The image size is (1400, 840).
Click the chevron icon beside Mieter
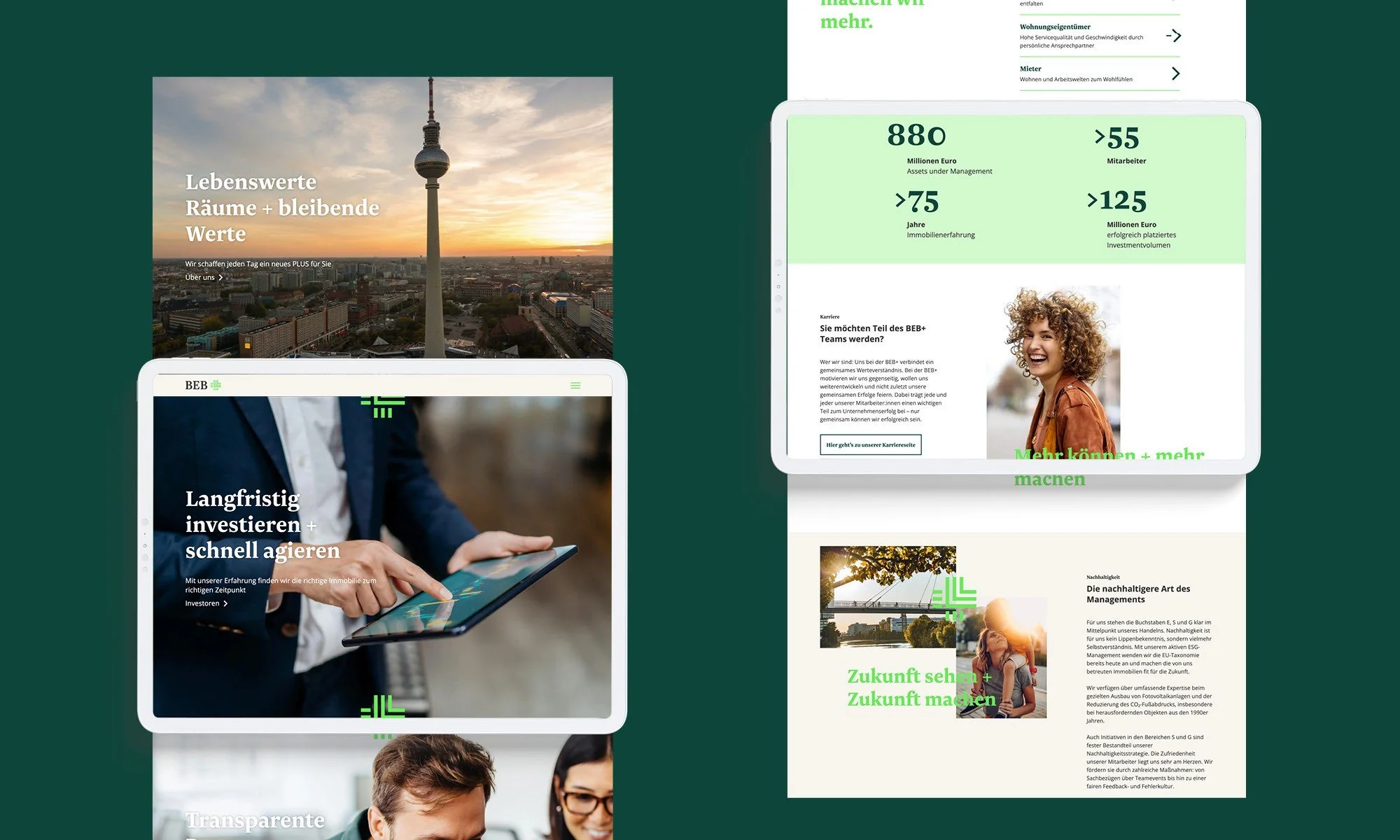pos(1175,73)
